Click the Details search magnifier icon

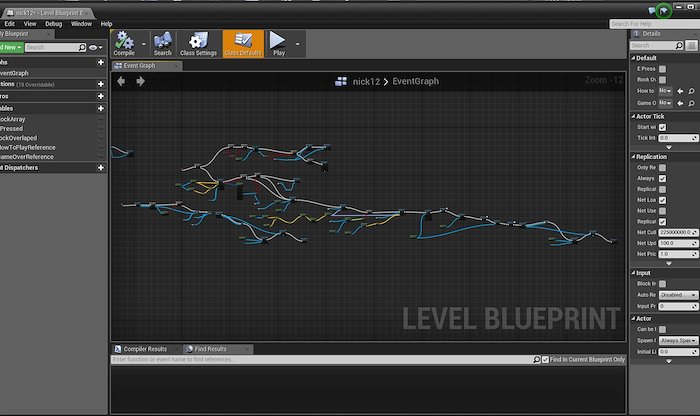[679, 46]
